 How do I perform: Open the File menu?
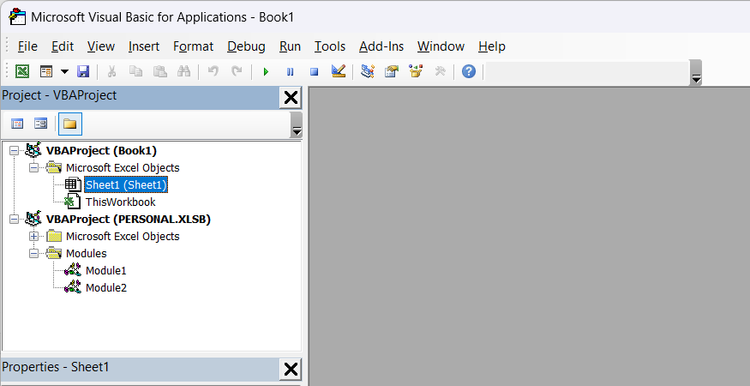[27, 46]
